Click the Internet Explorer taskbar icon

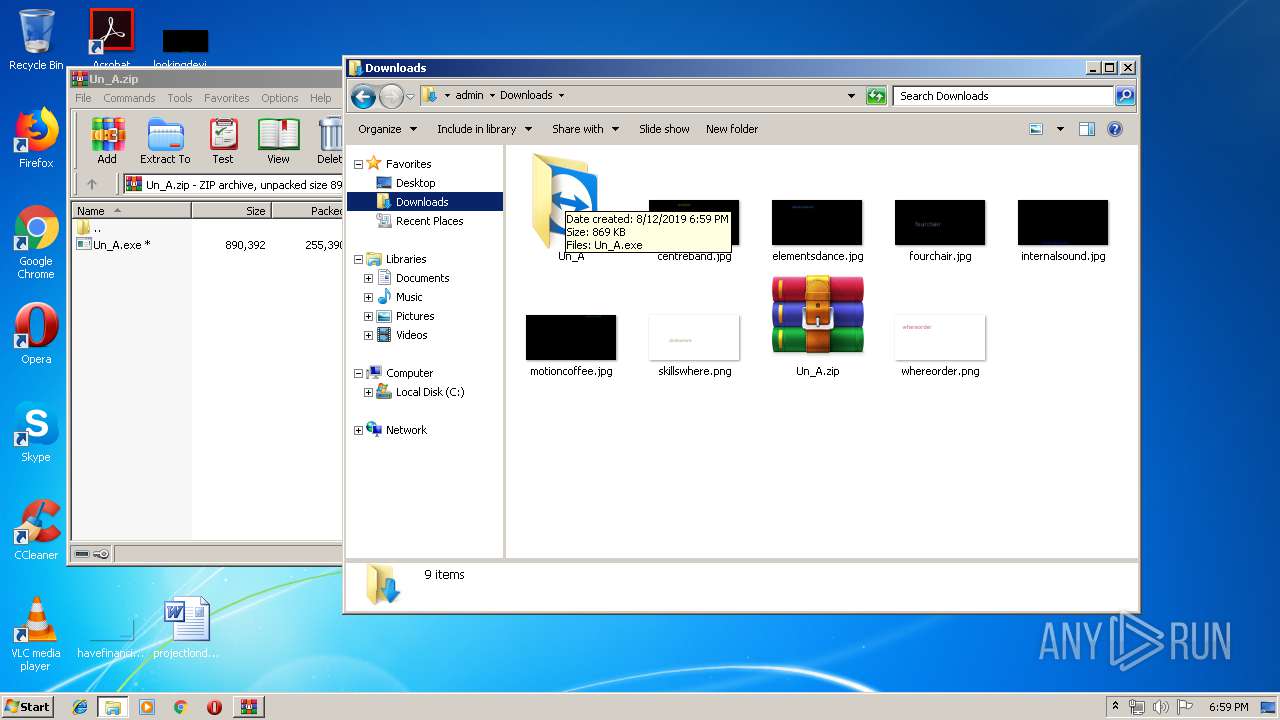[80, 707]
